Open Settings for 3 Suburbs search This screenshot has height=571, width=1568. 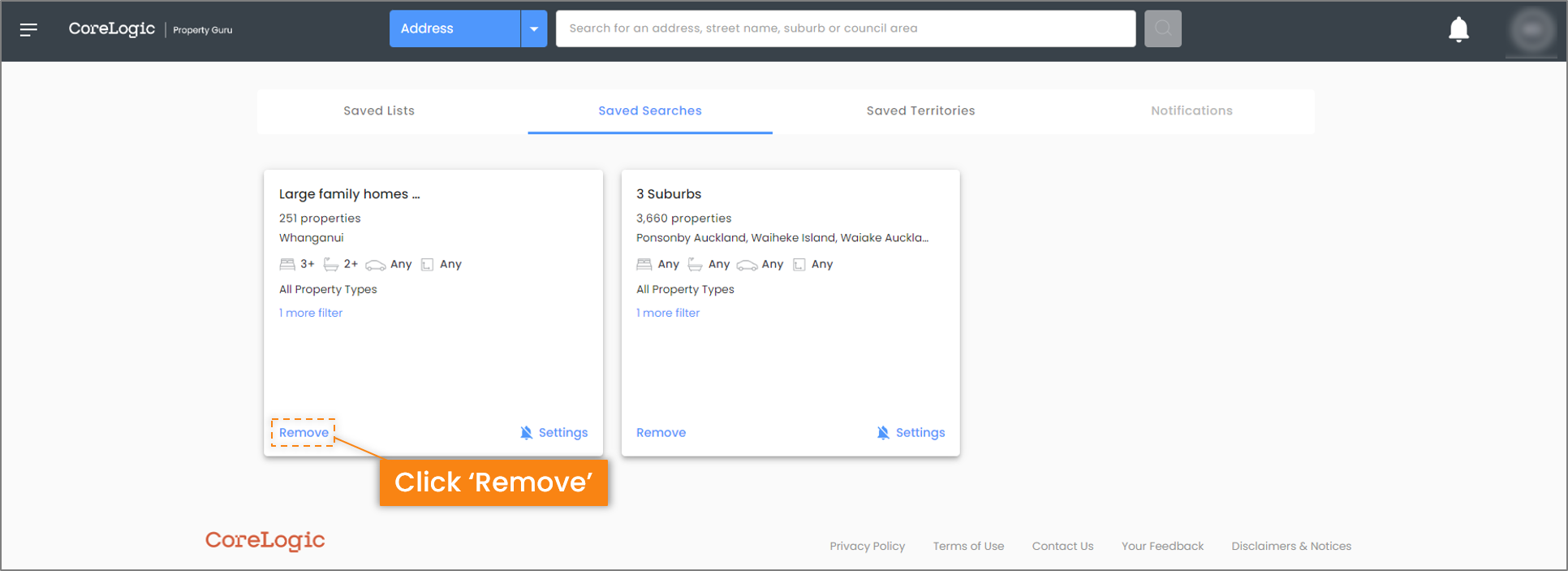coord(920,432)
